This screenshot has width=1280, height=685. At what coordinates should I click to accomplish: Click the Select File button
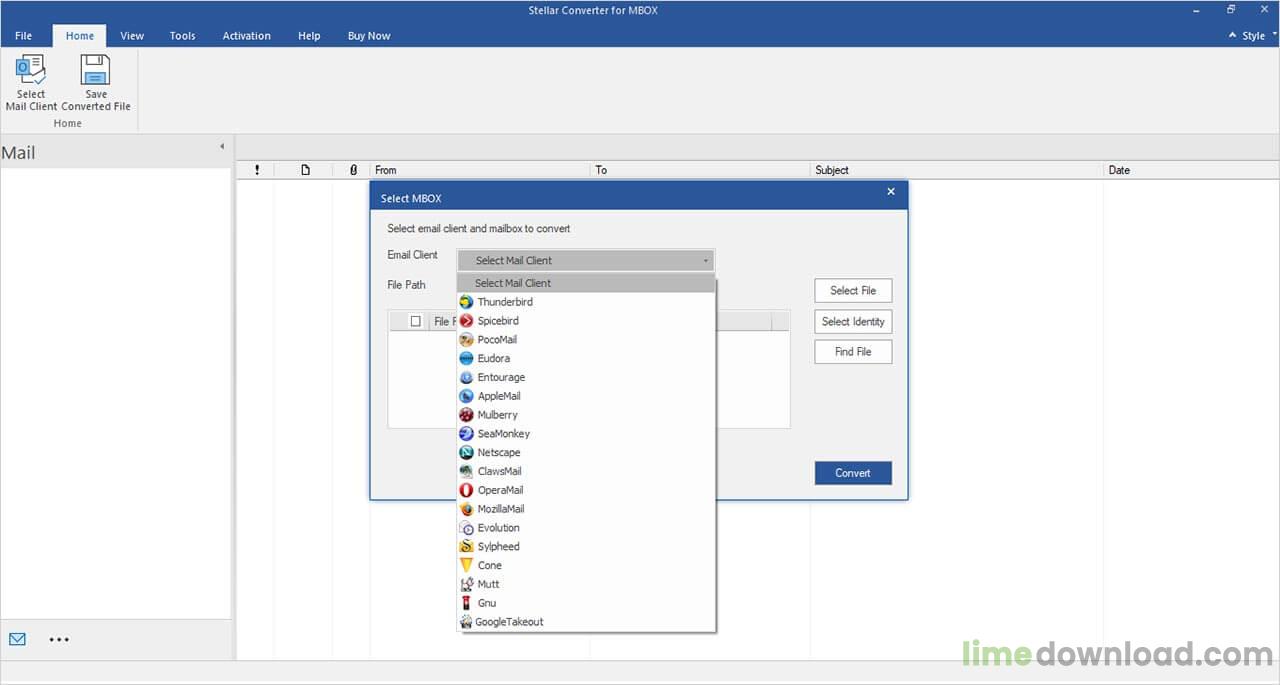coord(853,290)
